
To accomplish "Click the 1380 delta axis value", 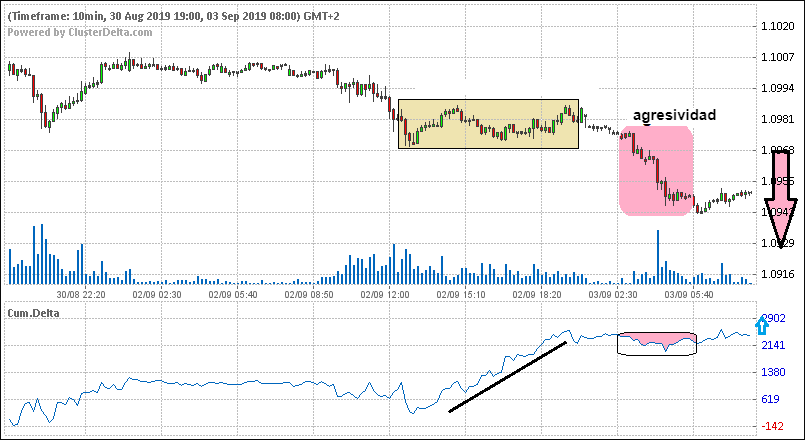I will (x=776, y=372).
